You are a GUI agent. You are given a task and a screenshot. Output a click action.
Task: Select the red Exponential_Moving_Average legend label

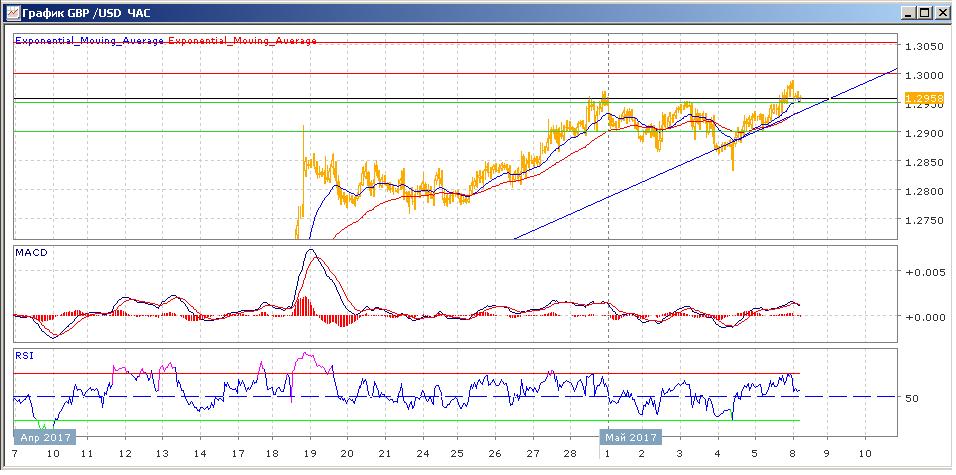[x=242, y=41]
